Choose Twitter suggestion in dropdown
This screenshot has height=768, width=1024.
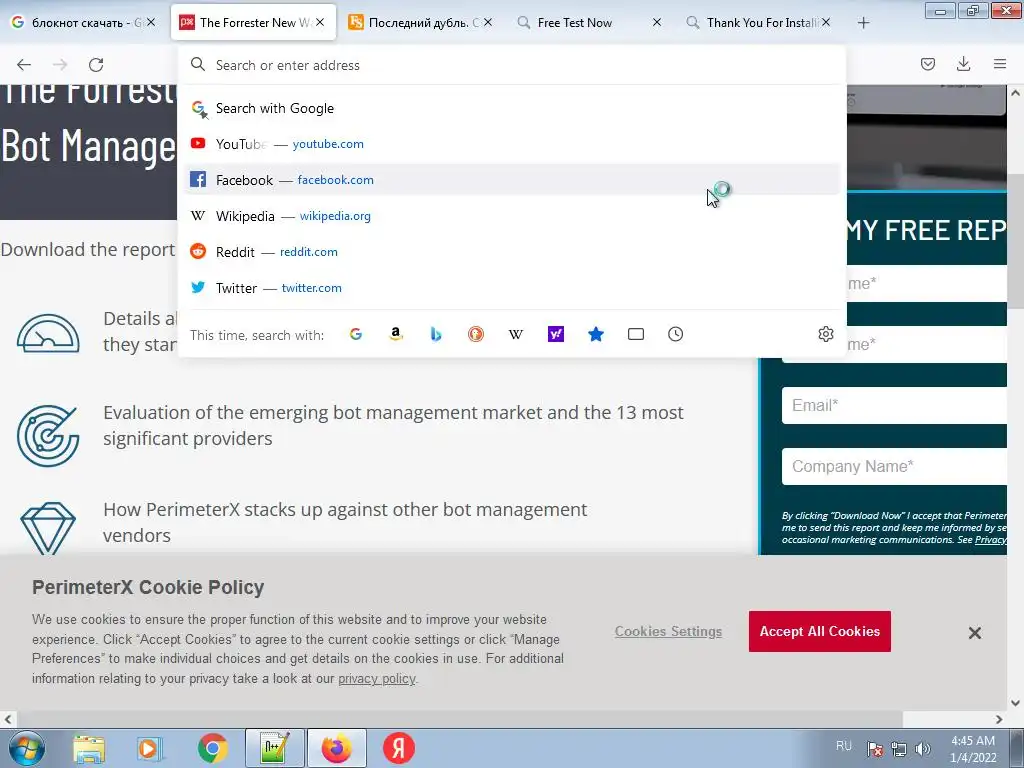click(x=512, y=288)
